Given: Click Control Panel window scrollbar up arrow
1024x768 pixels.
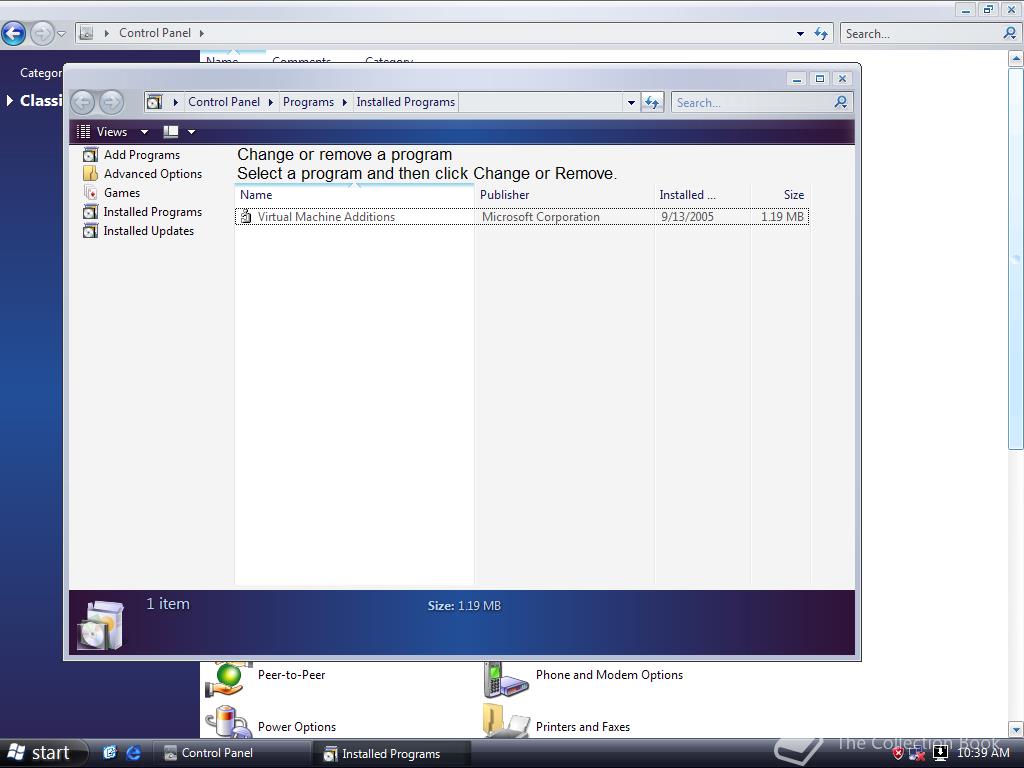Looking at the screenshot, I should (x=1016, y=59).
